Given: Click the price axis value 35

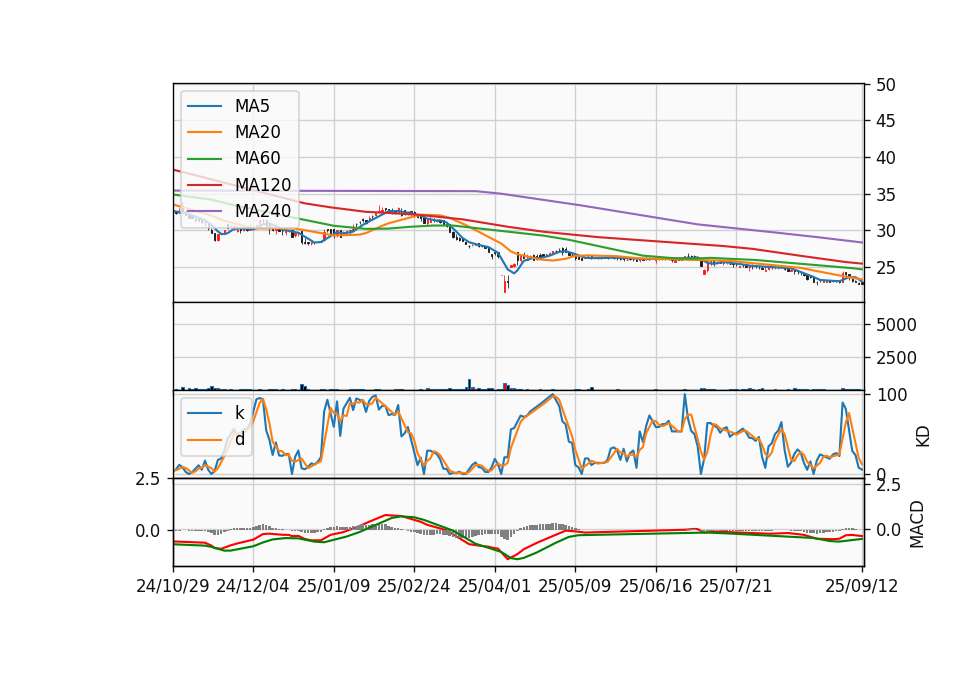Looking at the screenshot, I should pos(886,195).
